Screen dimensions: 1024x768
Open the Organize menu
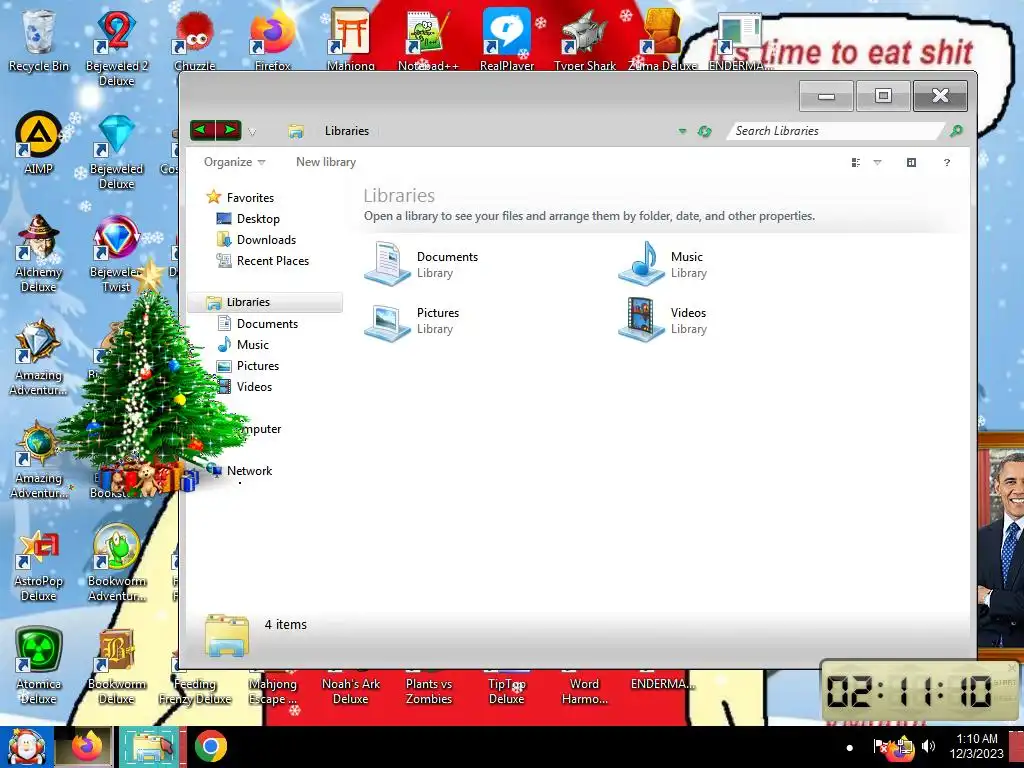[234, 162]
